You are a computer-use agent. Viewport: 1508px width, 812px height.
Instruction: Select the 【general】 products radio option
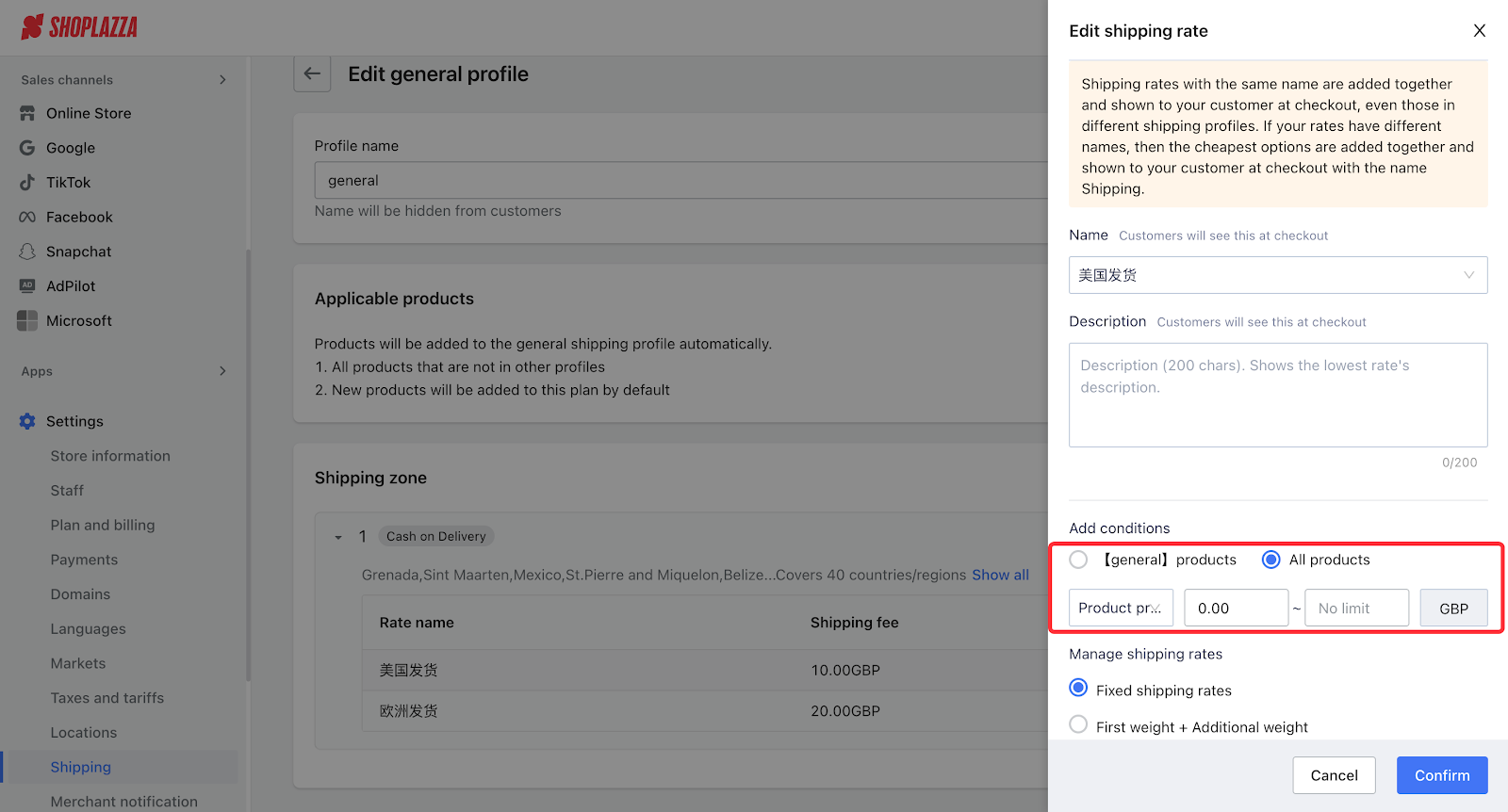pos(1078,560)
